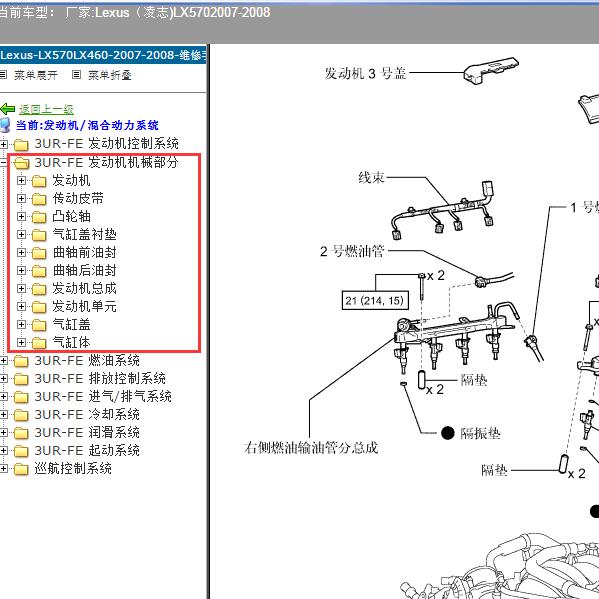Screen dimensions: 599x599
Task: Click folder icon of 3UR-FE 冷却系统
Action: [21, 415]
